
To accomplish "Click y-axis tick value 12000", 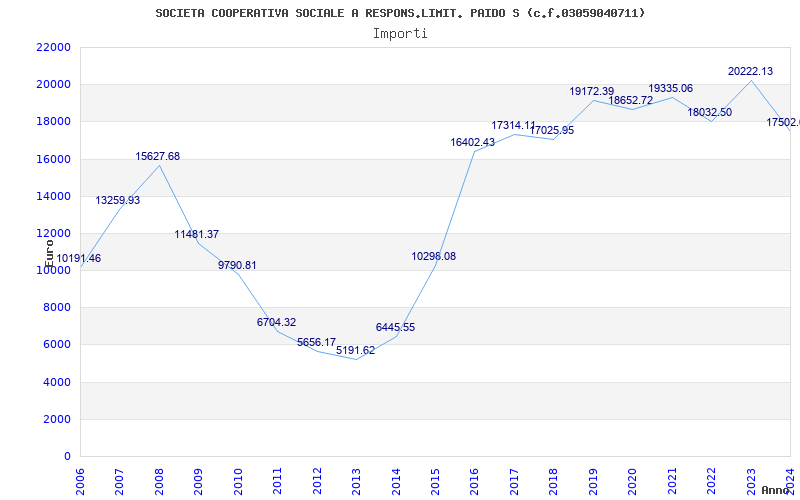I will [x=54, y=234].
